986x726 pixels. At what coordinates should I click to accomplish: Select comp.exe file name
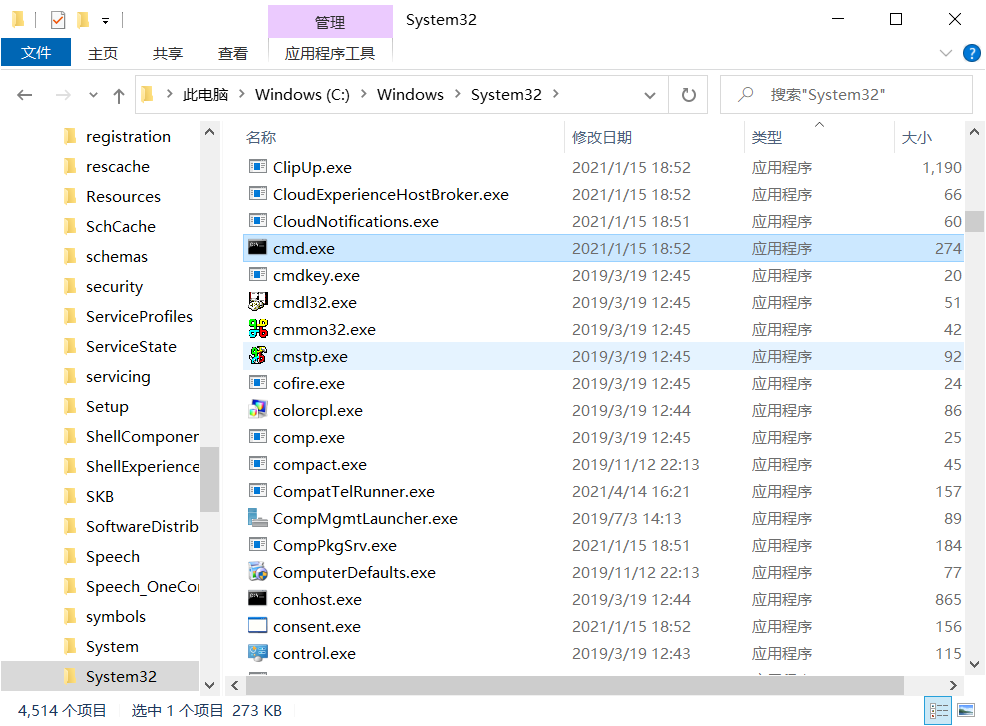coord(308,437)
